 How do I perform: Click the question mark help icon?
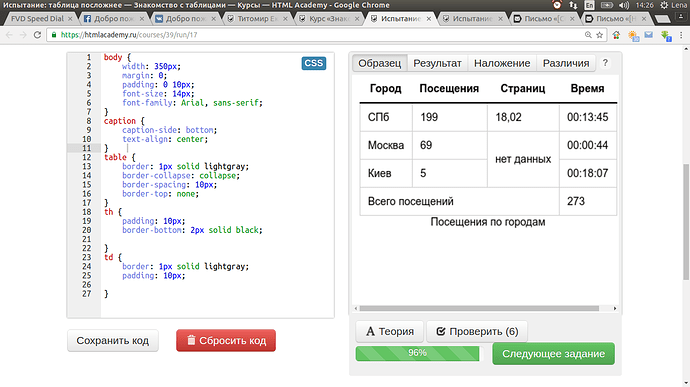pyautogui.click(x=605, y=63)
